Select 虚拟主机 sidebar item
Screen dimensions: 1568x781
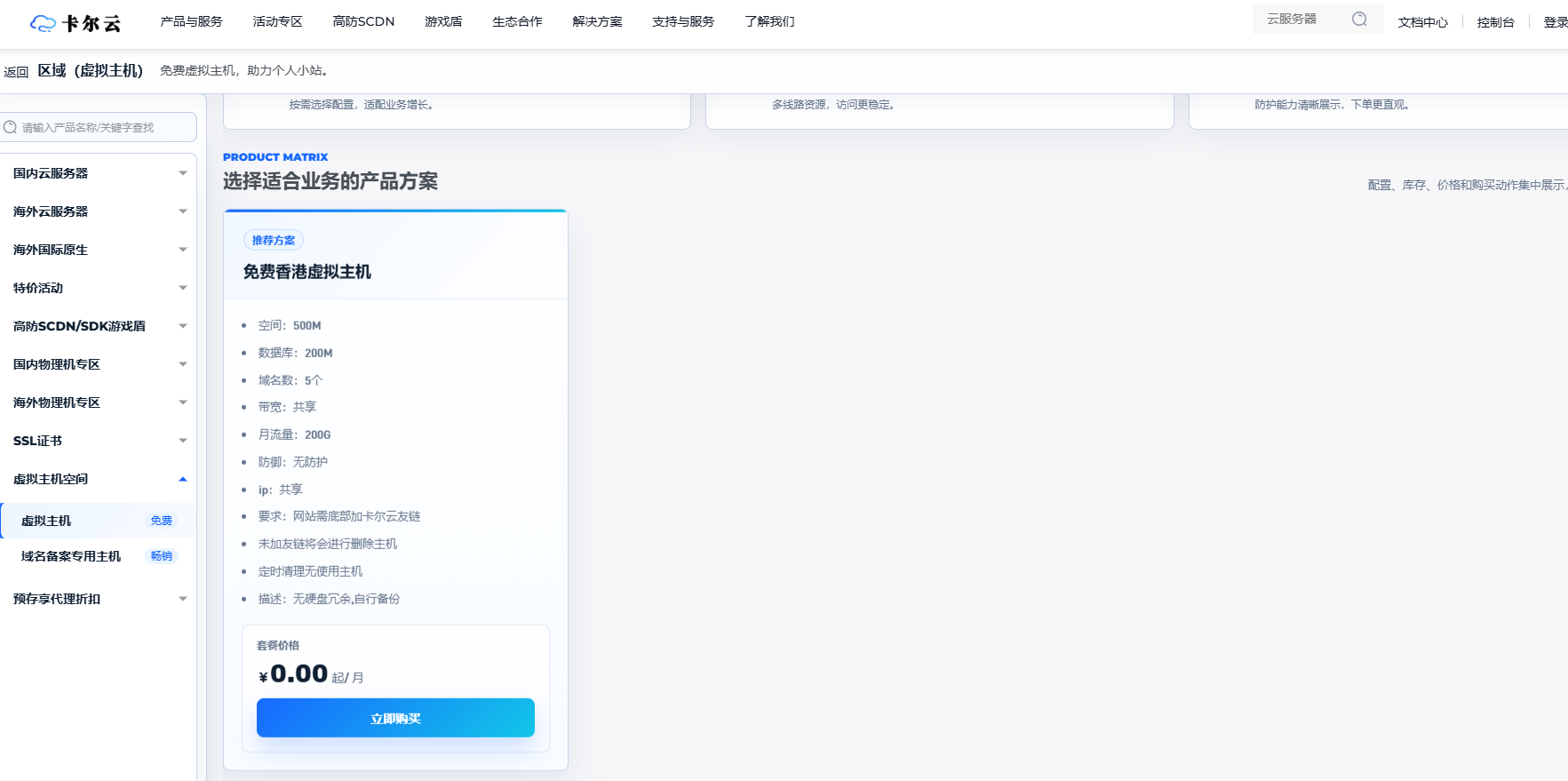98,521
